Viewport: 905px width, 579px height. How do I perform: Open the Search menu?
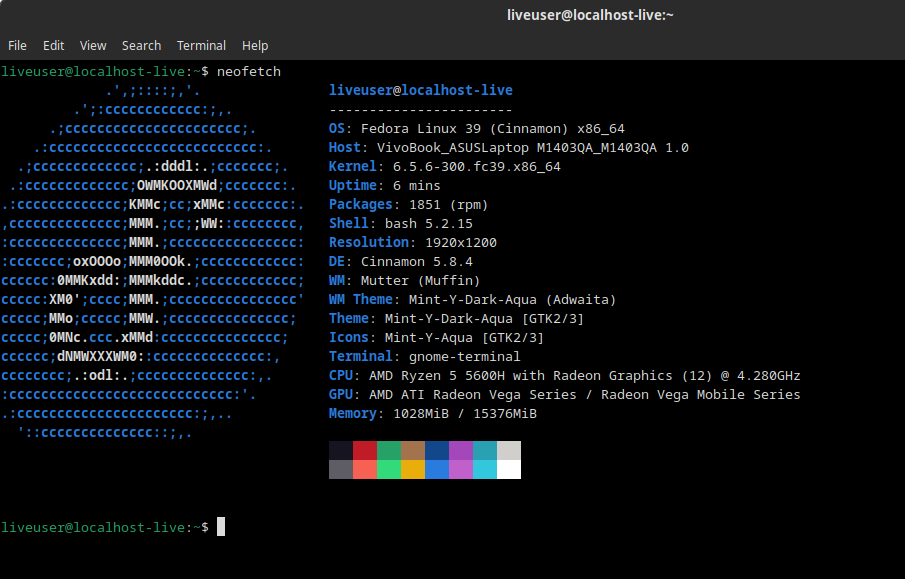pos(141,45)
